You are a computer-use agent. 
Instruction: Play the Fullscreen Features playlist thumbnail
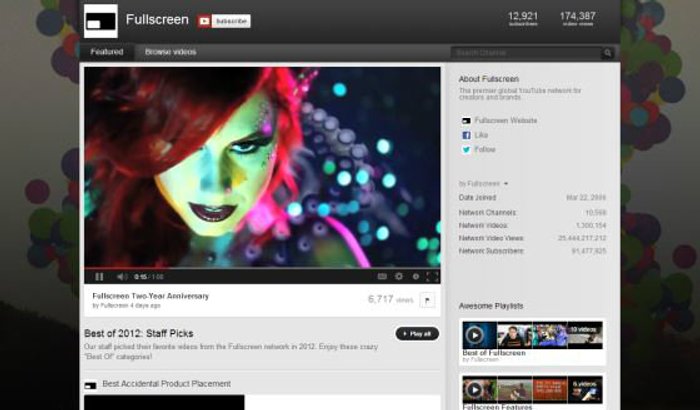pos(532,389)
